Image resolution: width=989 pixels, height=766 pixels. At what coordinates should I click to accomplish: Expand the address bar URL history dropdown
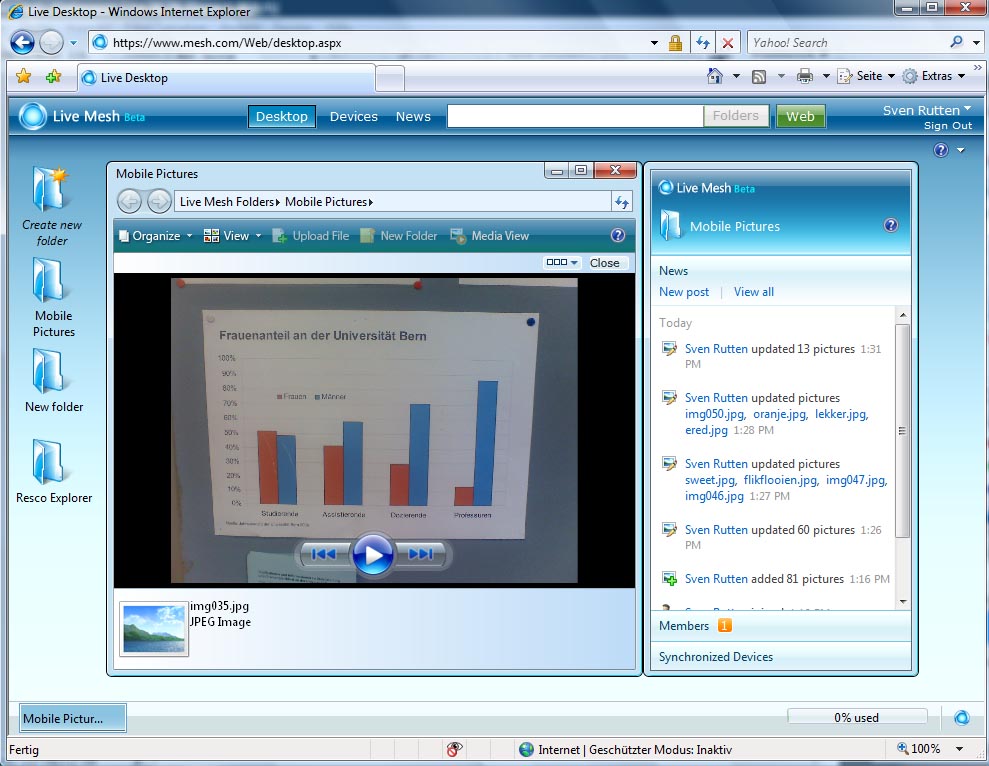pyautogui.click(x=654, y=43)
